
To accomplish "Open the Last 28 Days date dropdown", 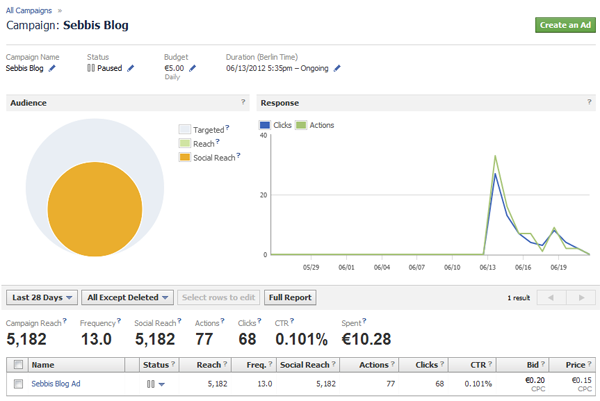I will click(41, 297).
